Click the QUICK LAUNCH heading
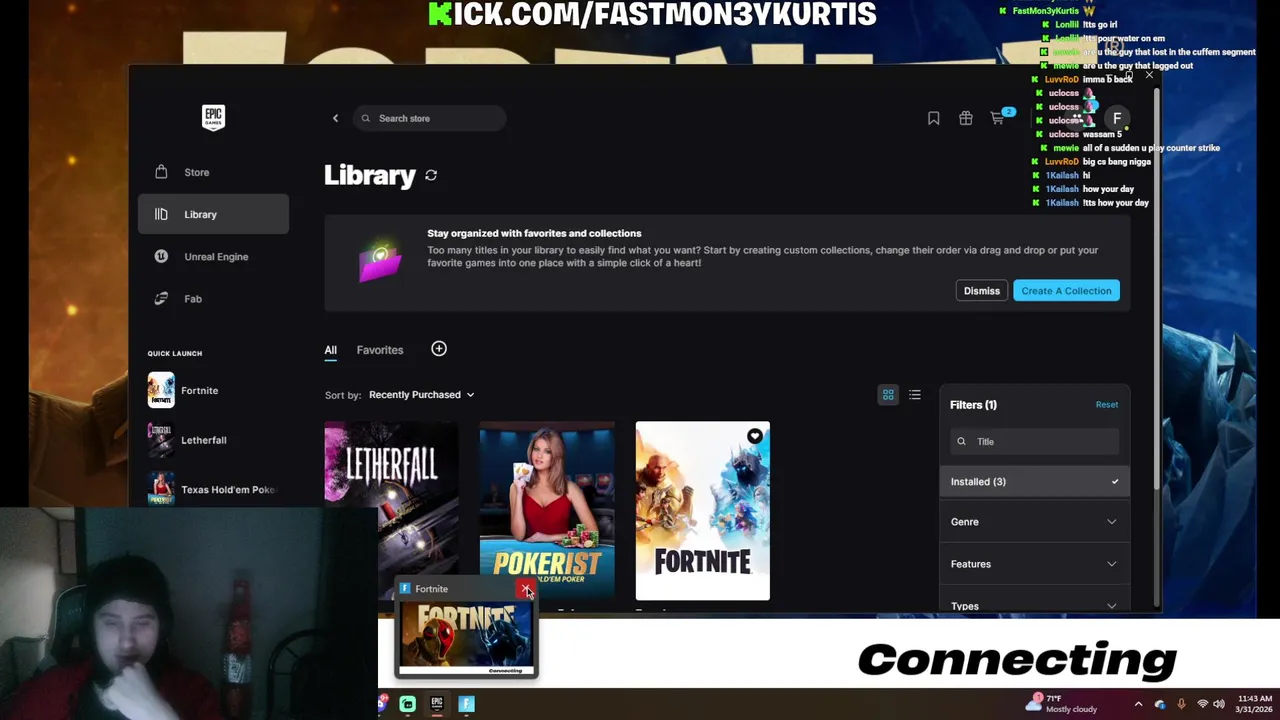 point(175,353)
